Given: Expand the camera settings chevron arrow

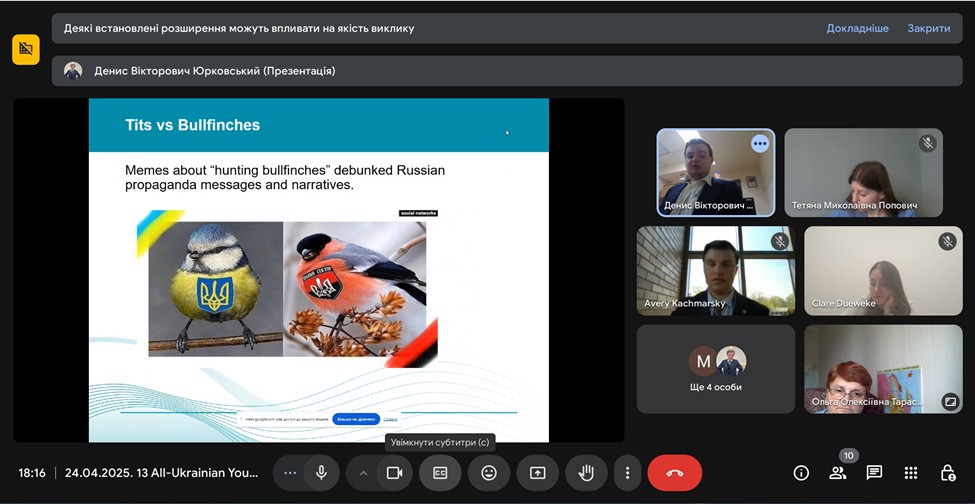Looking at the screenshot, I should click(364, 473).
